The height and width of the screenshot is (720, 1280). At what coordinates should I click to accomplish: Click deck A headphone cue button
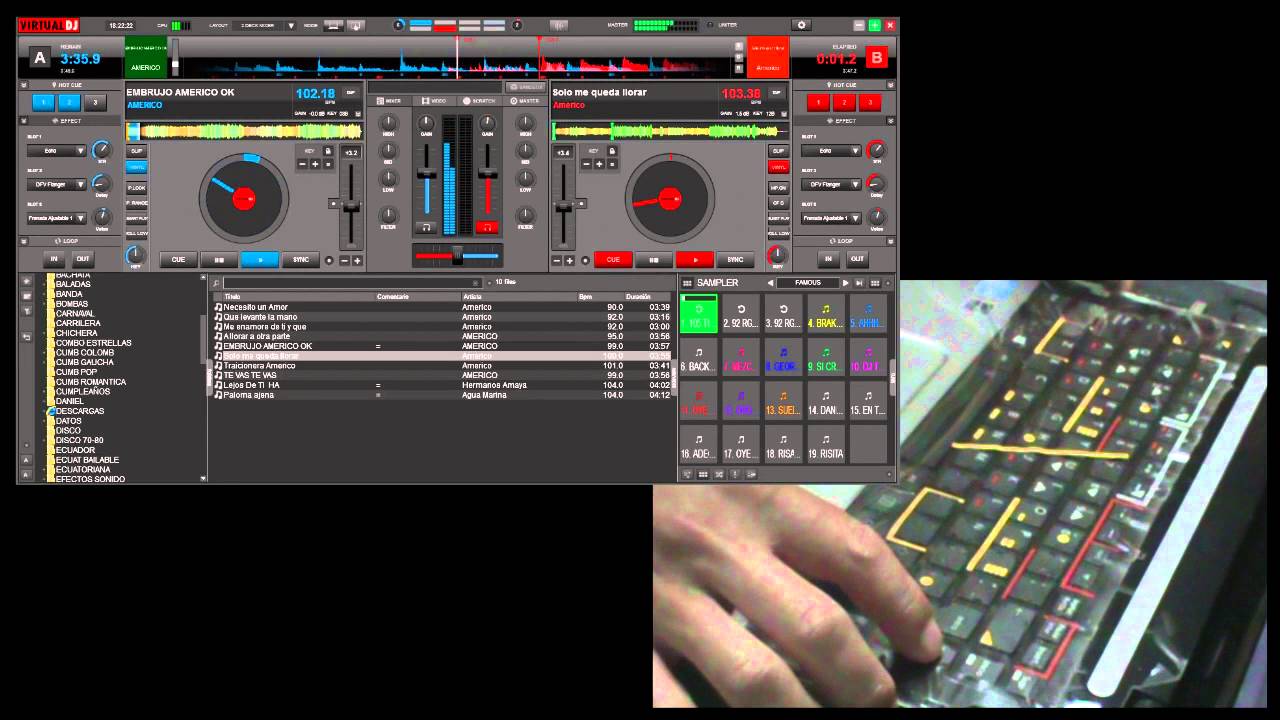click(427, 227)
